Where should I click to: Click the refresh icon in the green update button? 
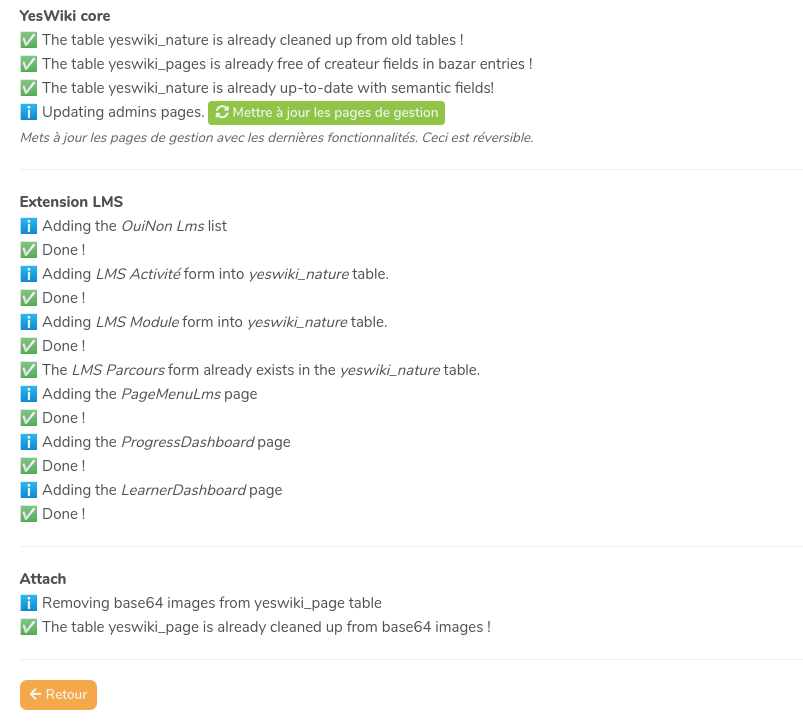(x=222, y=112)
